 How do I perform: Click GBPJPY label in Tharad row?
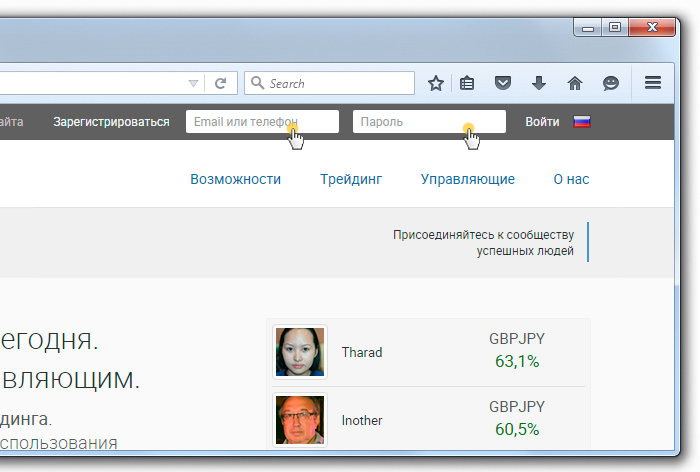pos(517,338)
